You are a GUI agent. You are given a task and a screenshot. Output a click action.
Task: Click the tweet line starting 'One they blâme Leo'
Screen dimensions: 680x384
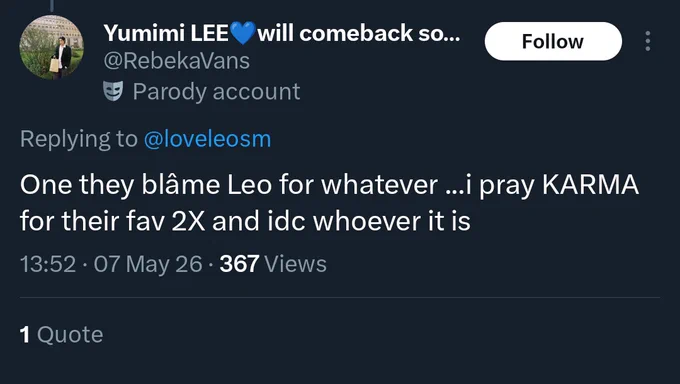tap(329, 185)
